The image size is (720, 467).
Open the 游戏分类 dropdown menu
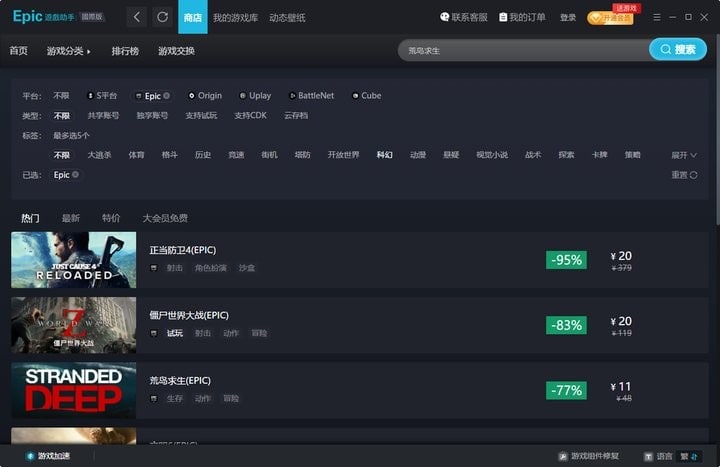(x=68, y=51)
